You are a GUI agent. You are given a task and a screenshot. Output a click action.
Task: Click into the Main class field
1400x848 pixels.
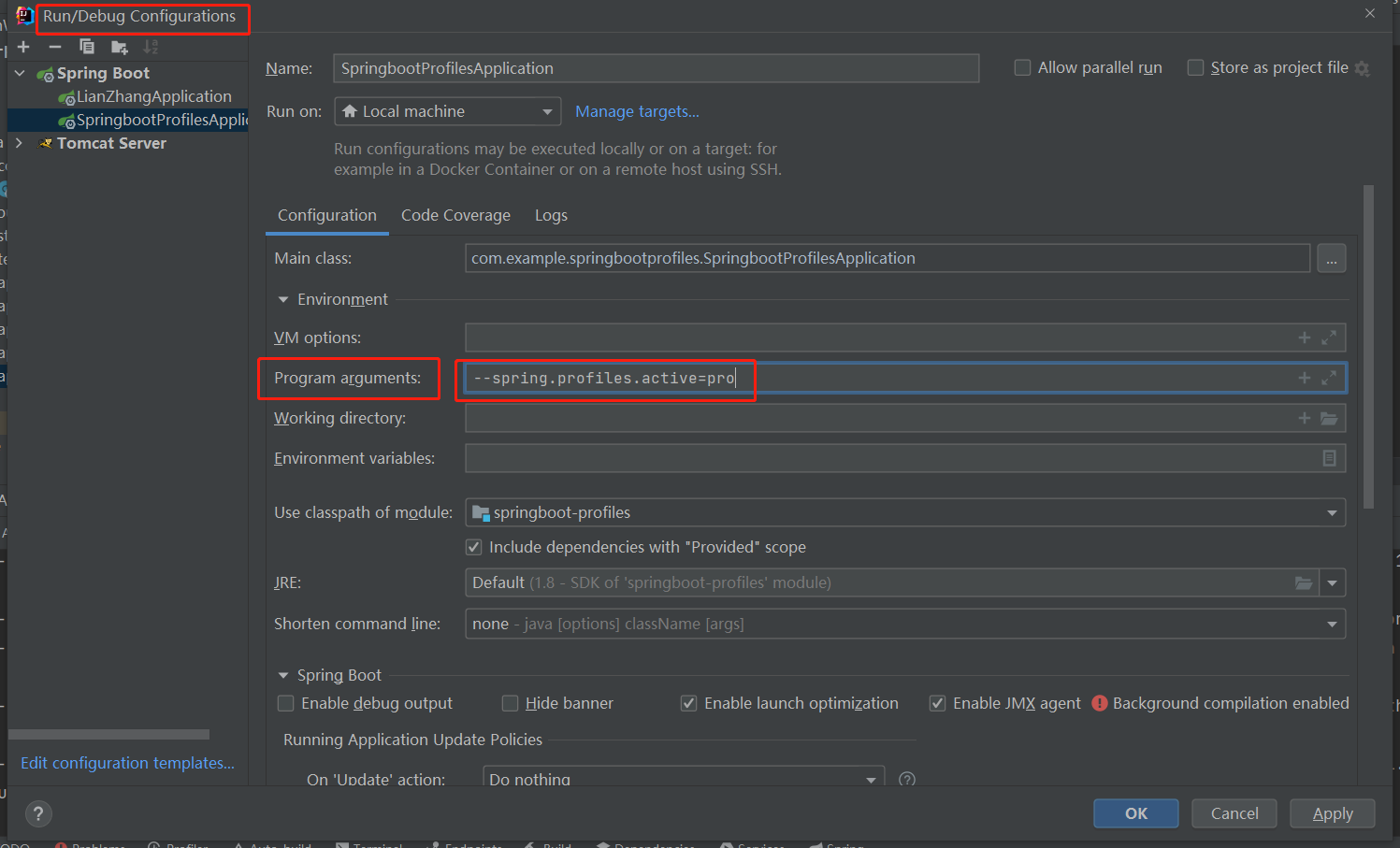click(x=888, y=258)
